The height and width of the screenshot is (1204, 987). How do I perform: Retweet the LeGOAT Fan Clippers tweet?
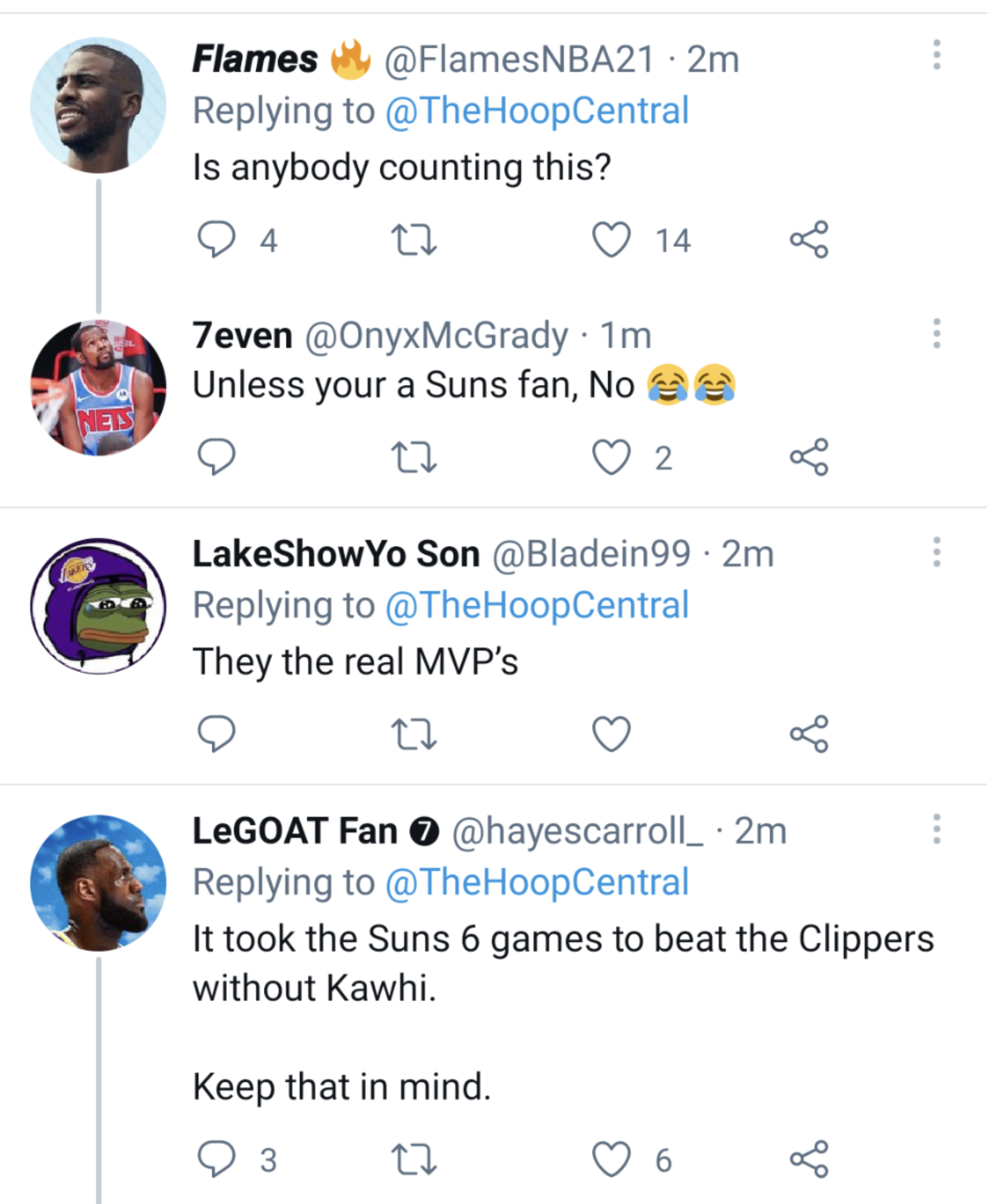click(414, 1159)
